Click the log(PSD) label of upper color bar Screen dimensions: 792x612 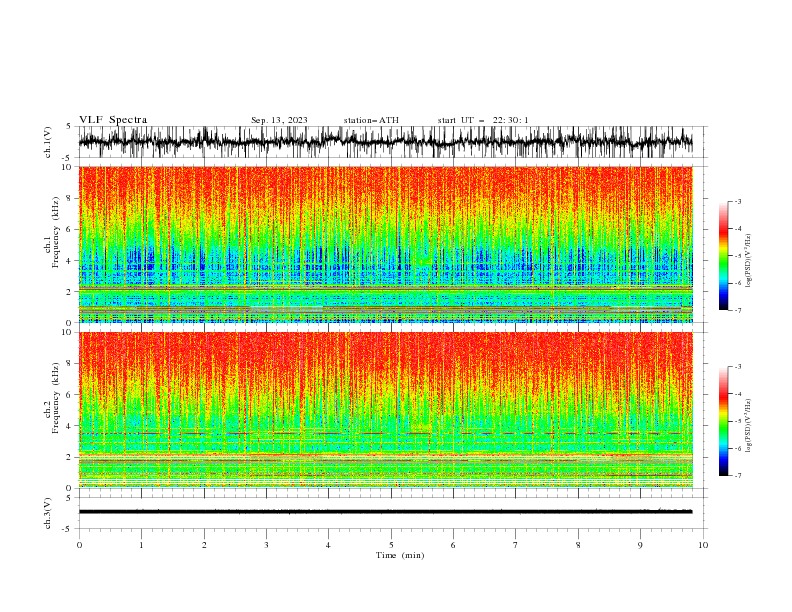click(749, 261)
